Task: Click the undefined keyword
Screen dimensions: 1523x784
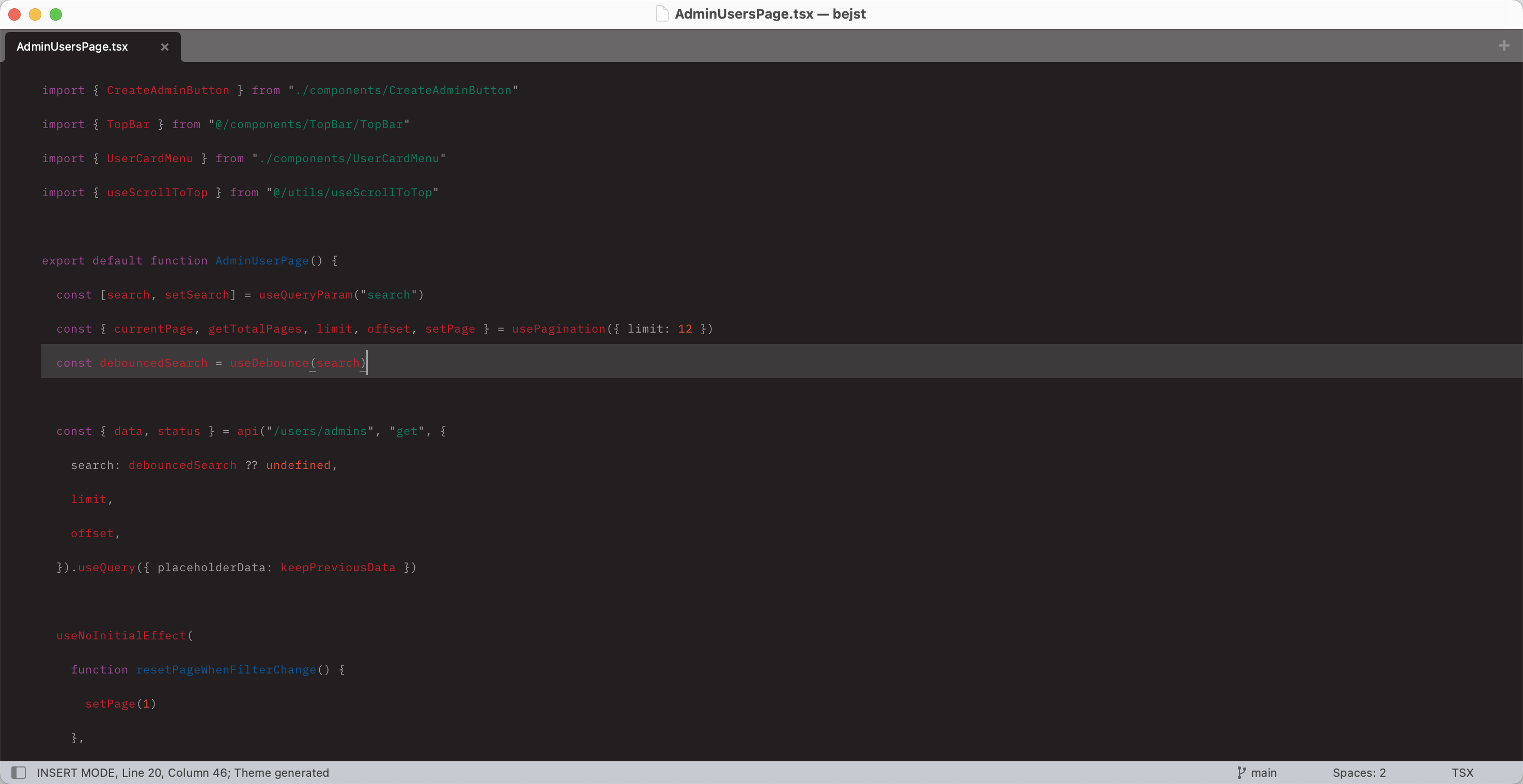Action: pyautogui.click(x=298, y=465)
